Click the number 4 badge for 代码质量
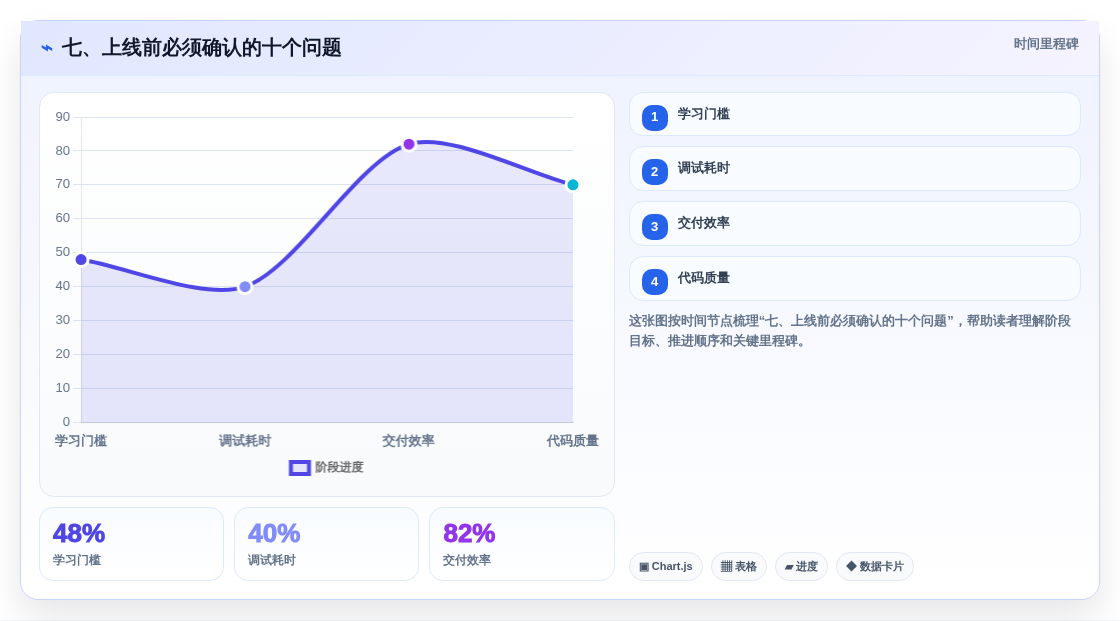This screenshot has width=1120, height=621. [x=654, y=282]
